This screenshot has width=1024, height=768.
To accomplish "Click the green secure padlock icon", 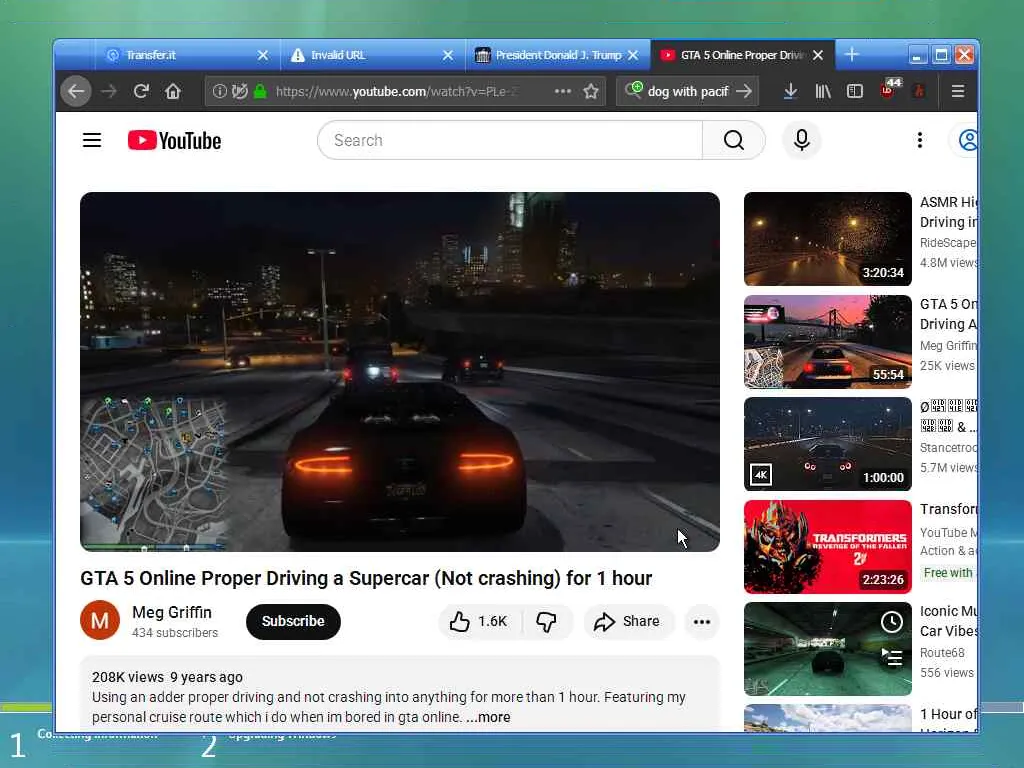I will [x=260, y=91].
